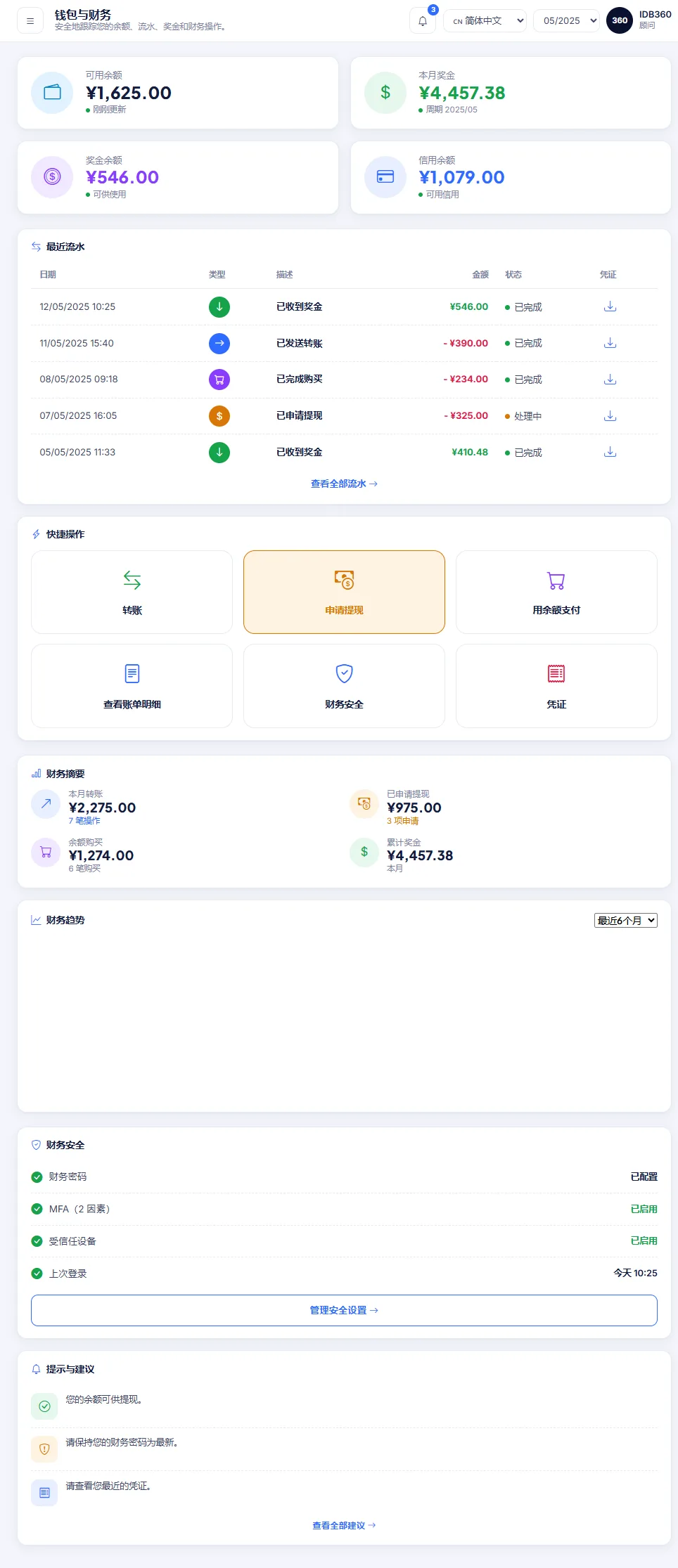Image resolution: width=678 pixels, height=1568 pixels.
Task: Click the dollar icon beside 累计奖金
Action: 364,853
